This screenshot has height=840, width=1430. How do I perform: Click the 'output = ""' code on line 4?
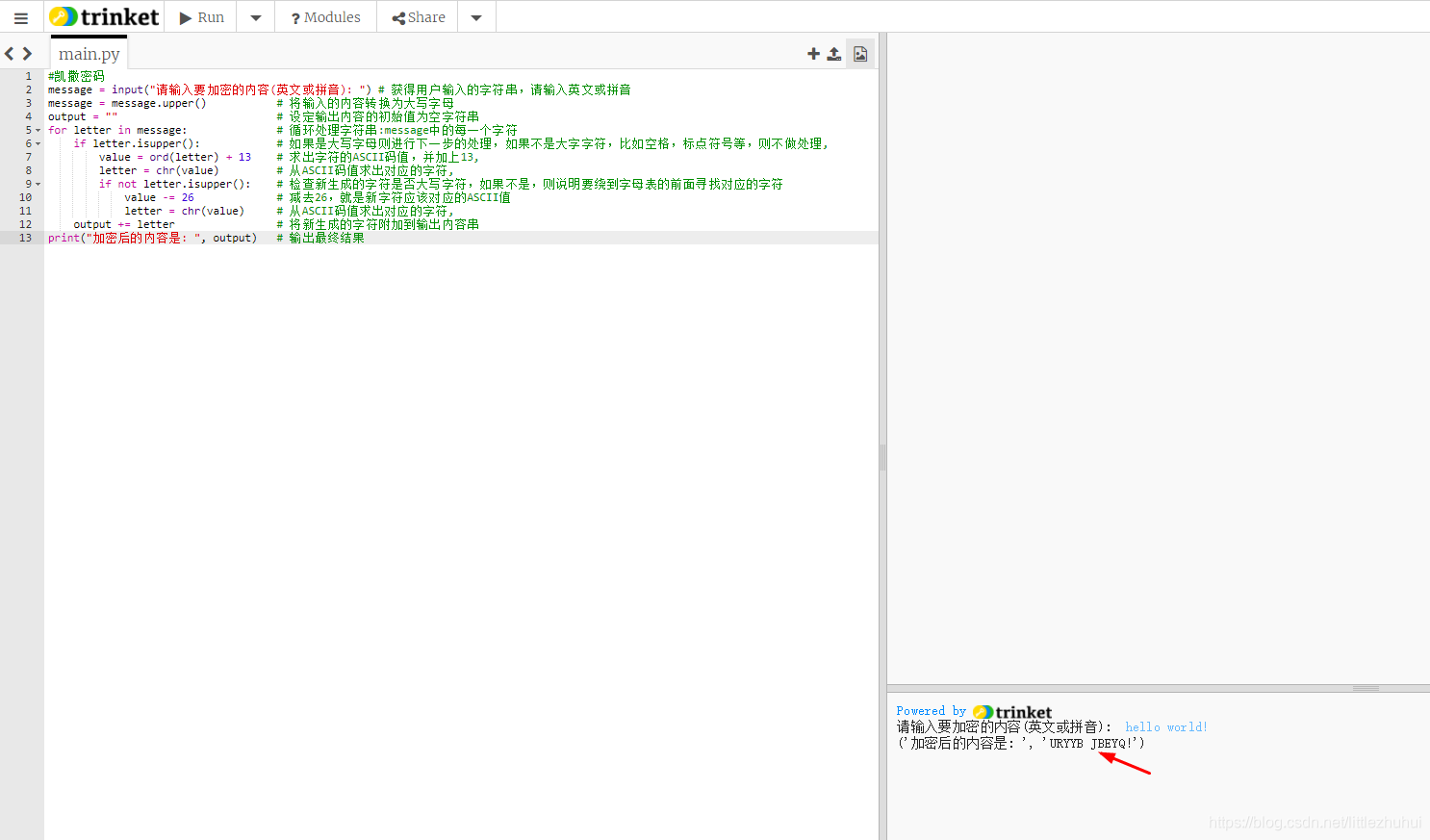click(x=83, y=116)
